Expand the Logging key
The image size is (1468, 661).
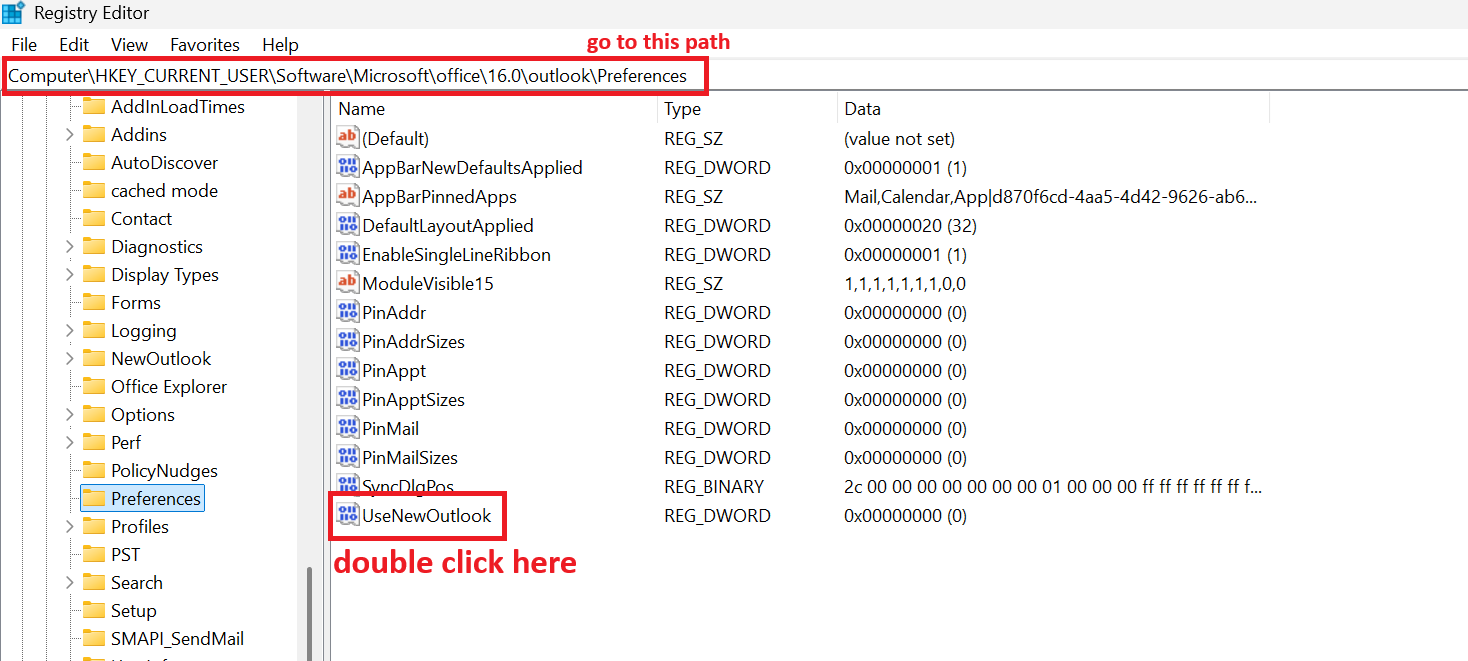pyautogui.click(x=69, y=330)
